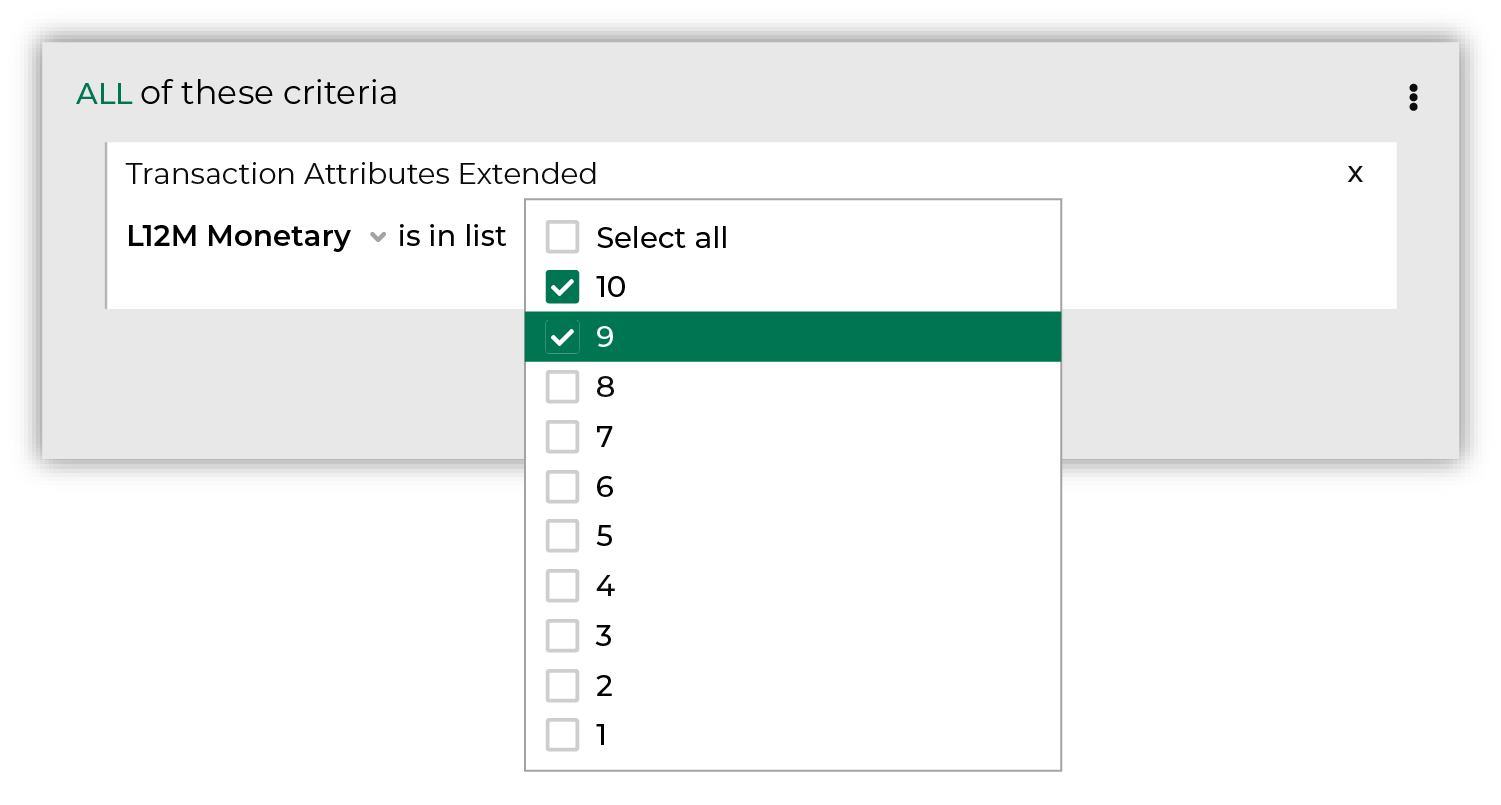This screenshot has width=1501, height=805.
Task: Click the highlighted 9 row in list
Action: [793, 337]
